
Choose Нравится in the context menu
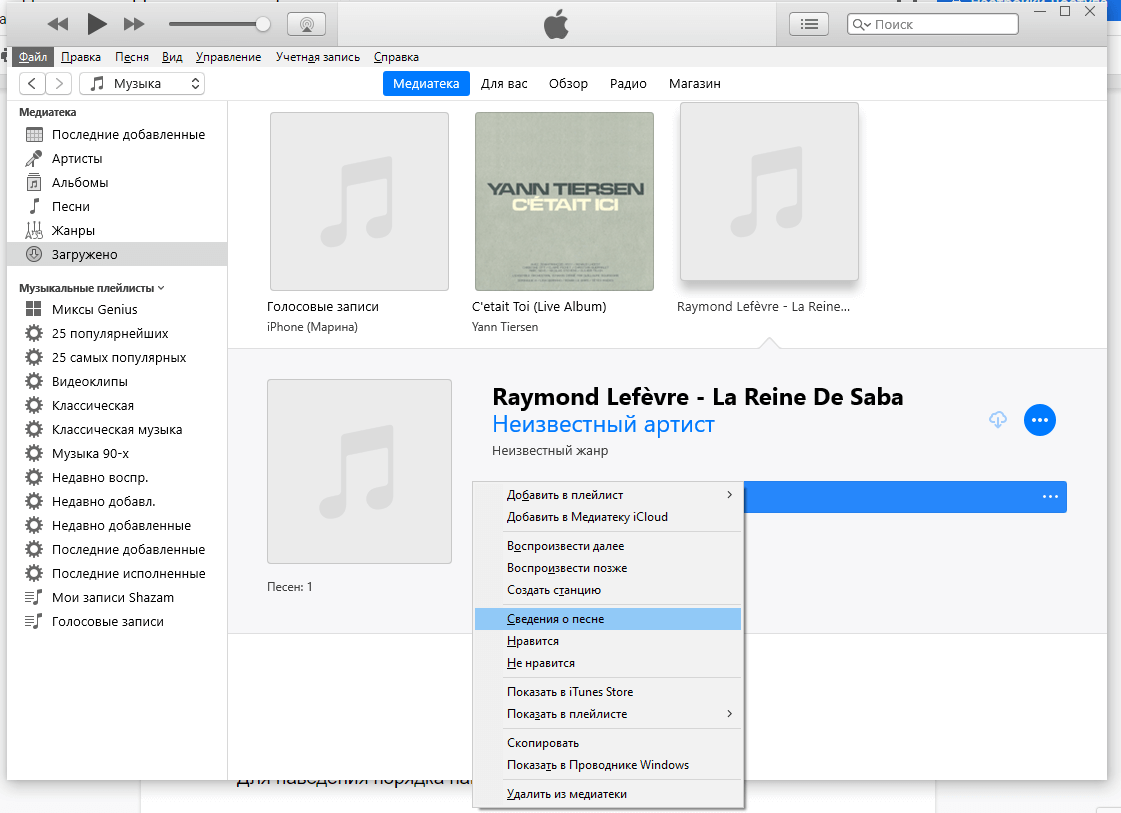[608, 641]
